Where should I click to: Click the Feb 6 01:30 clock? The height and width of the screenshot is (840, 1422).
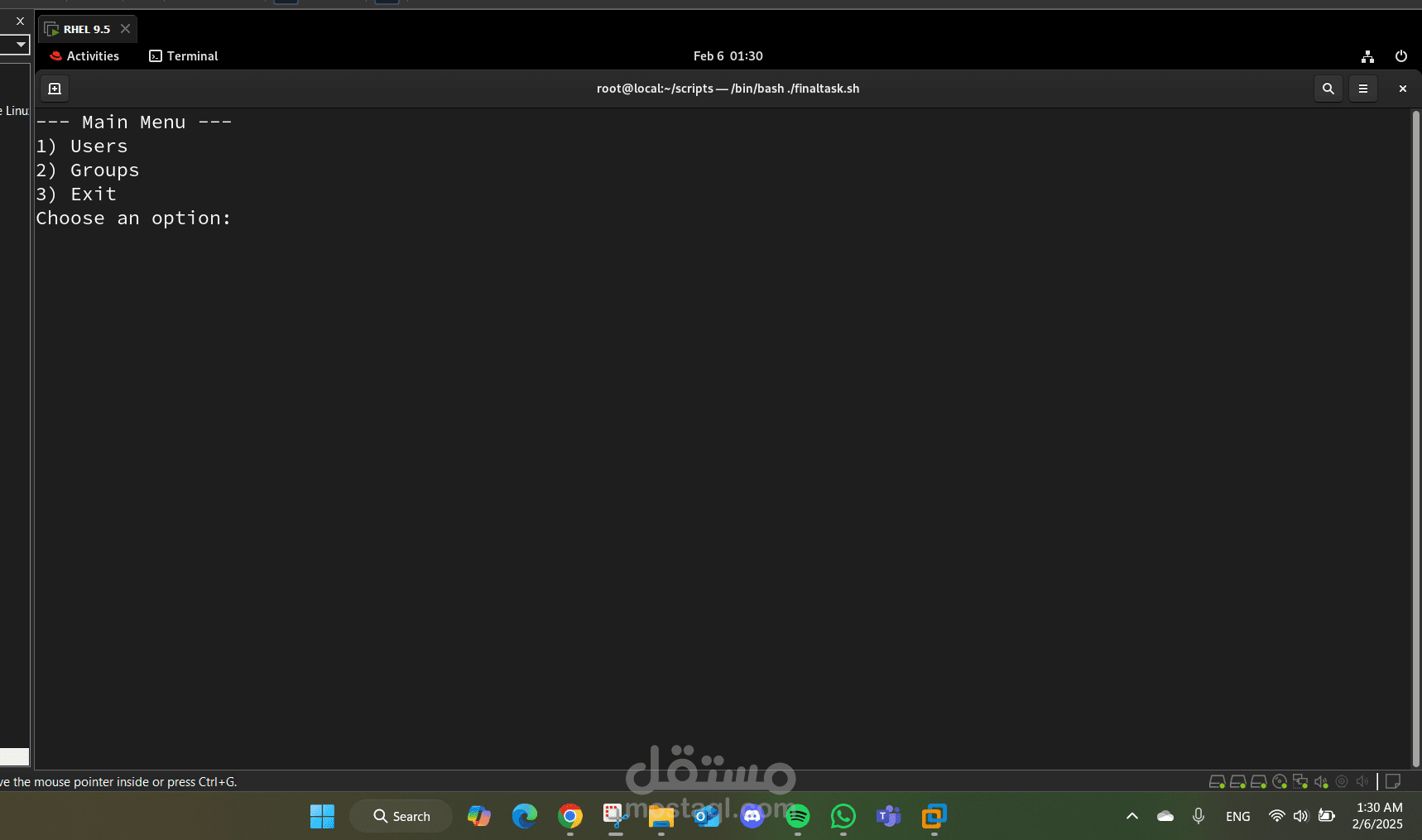pyautogui.click(x=728, y=56)
